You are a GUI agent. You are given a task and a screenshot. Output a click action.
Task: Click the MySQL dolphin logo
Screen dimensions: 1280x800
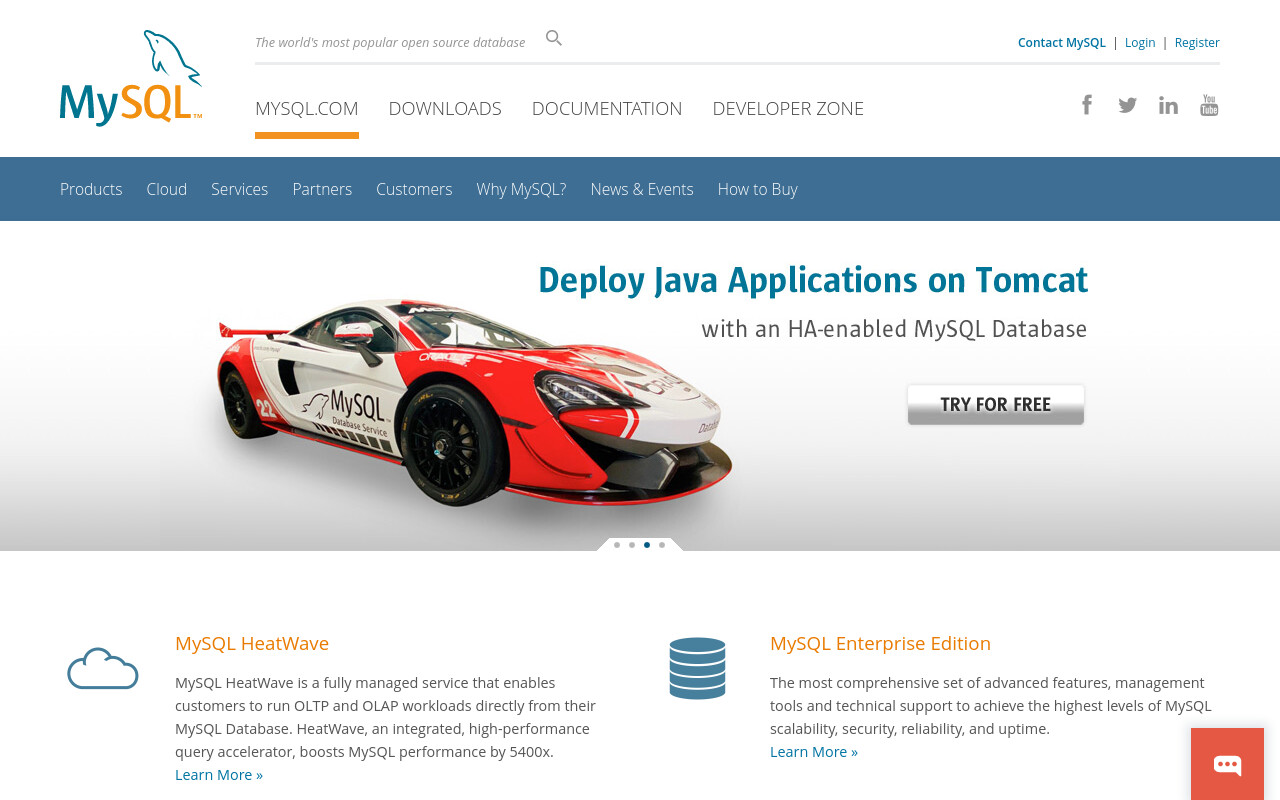(131, 78)
